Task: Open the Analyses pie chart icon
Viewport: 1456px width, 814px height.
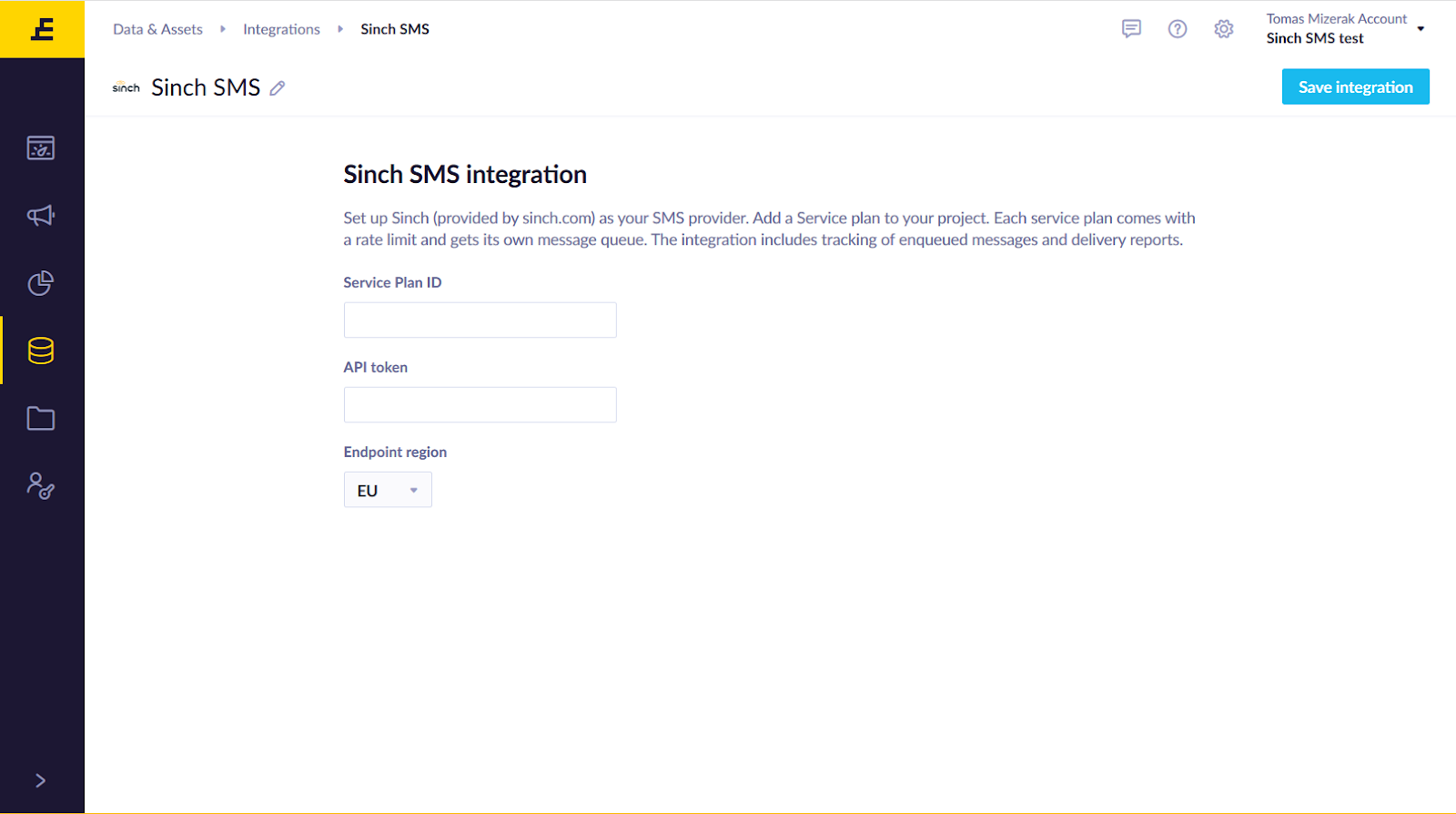Action: [41, 283]
